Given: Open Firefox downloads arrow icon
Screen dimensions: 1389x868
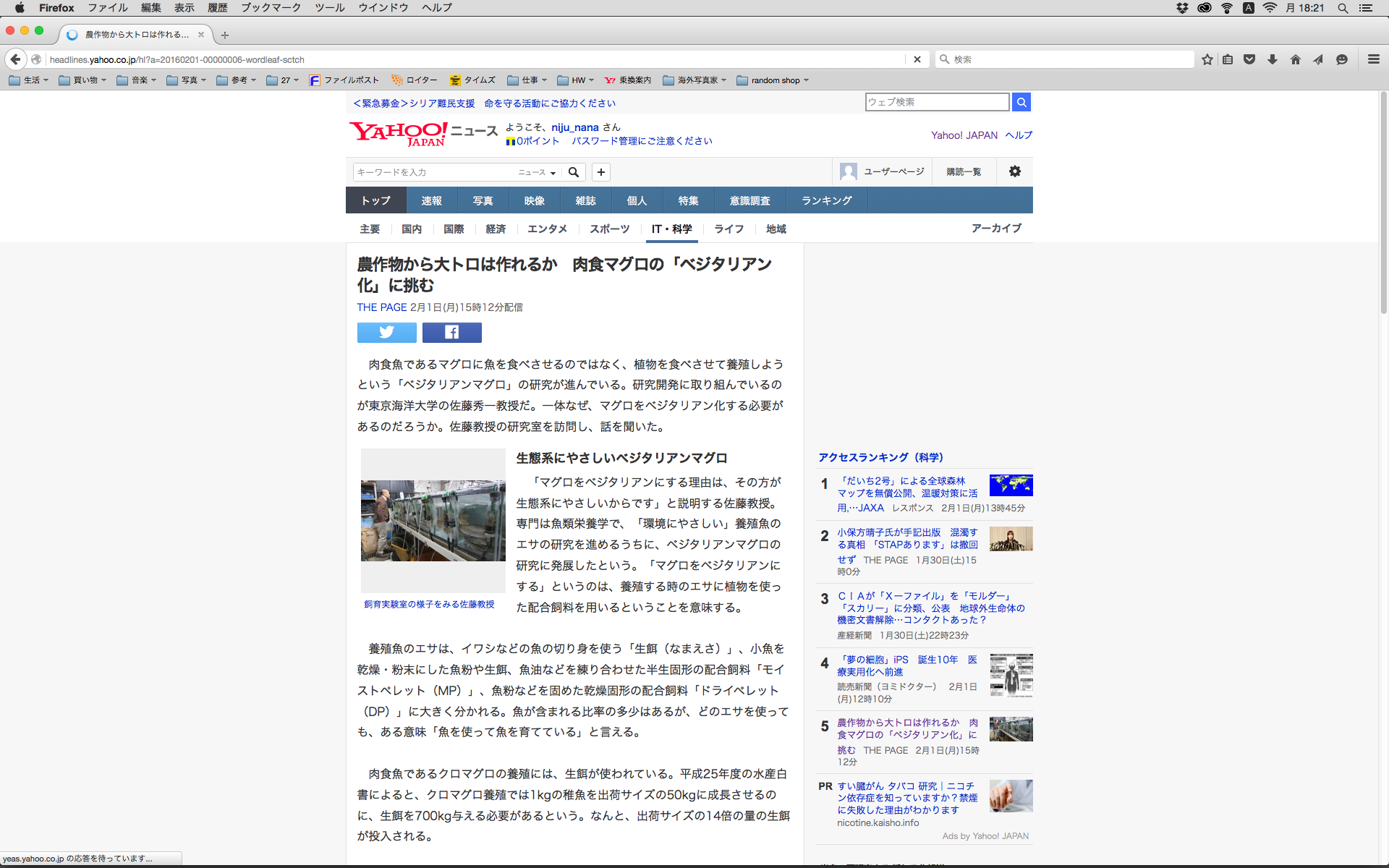Looking at the screenshot, I should coord(1272,59).
